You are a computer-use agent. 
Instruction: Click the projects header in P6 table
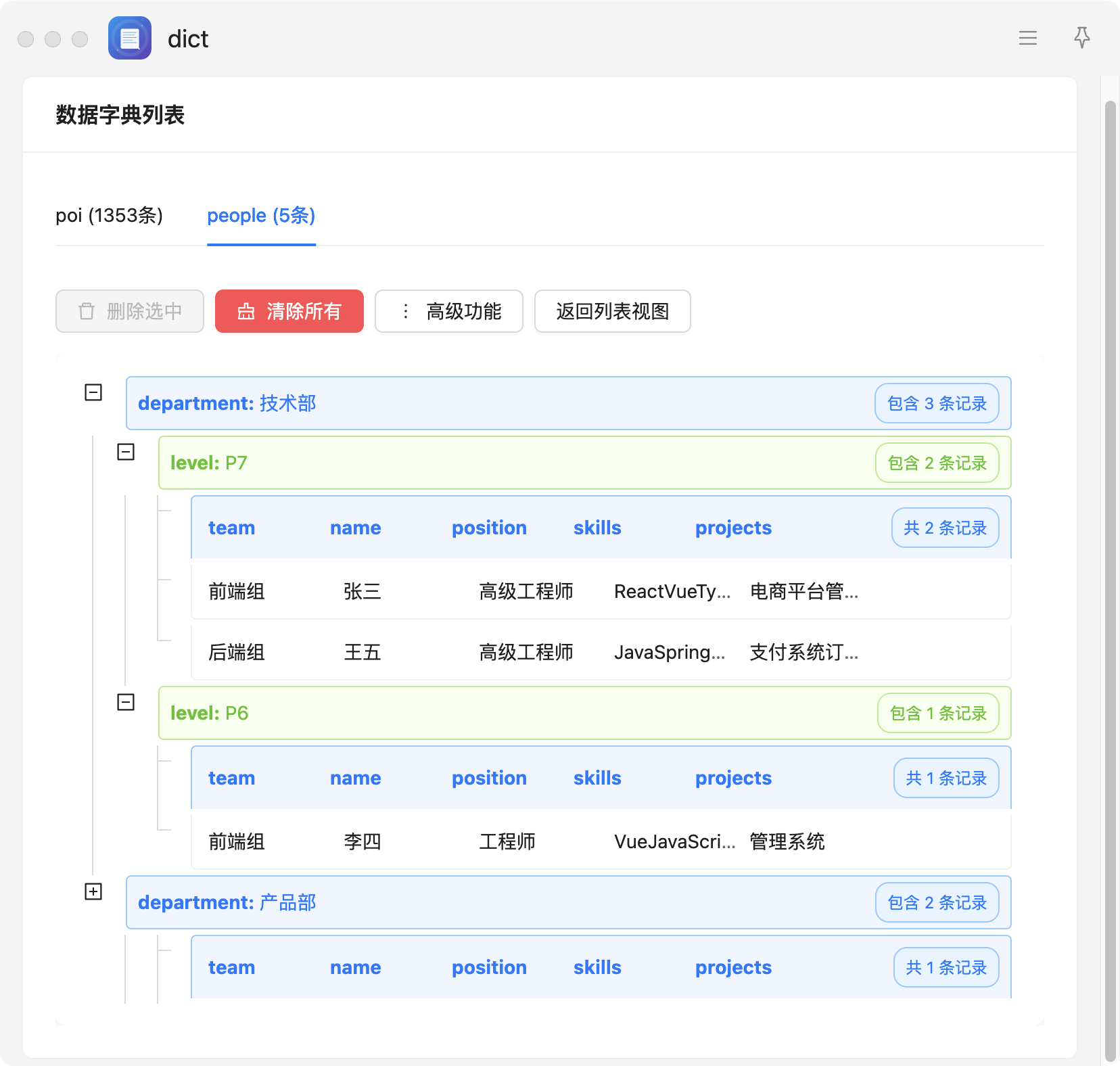point(733,778)
